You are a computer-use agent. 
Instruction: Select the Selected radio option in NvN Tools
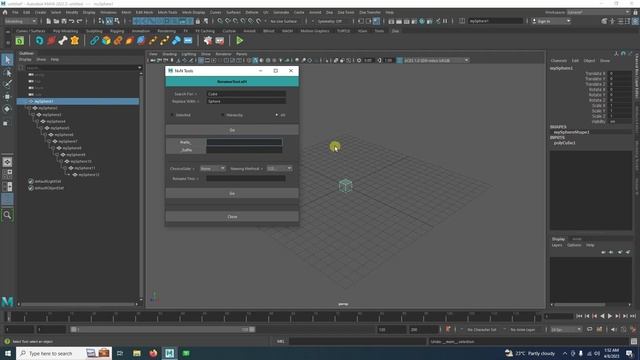(172, 115)
